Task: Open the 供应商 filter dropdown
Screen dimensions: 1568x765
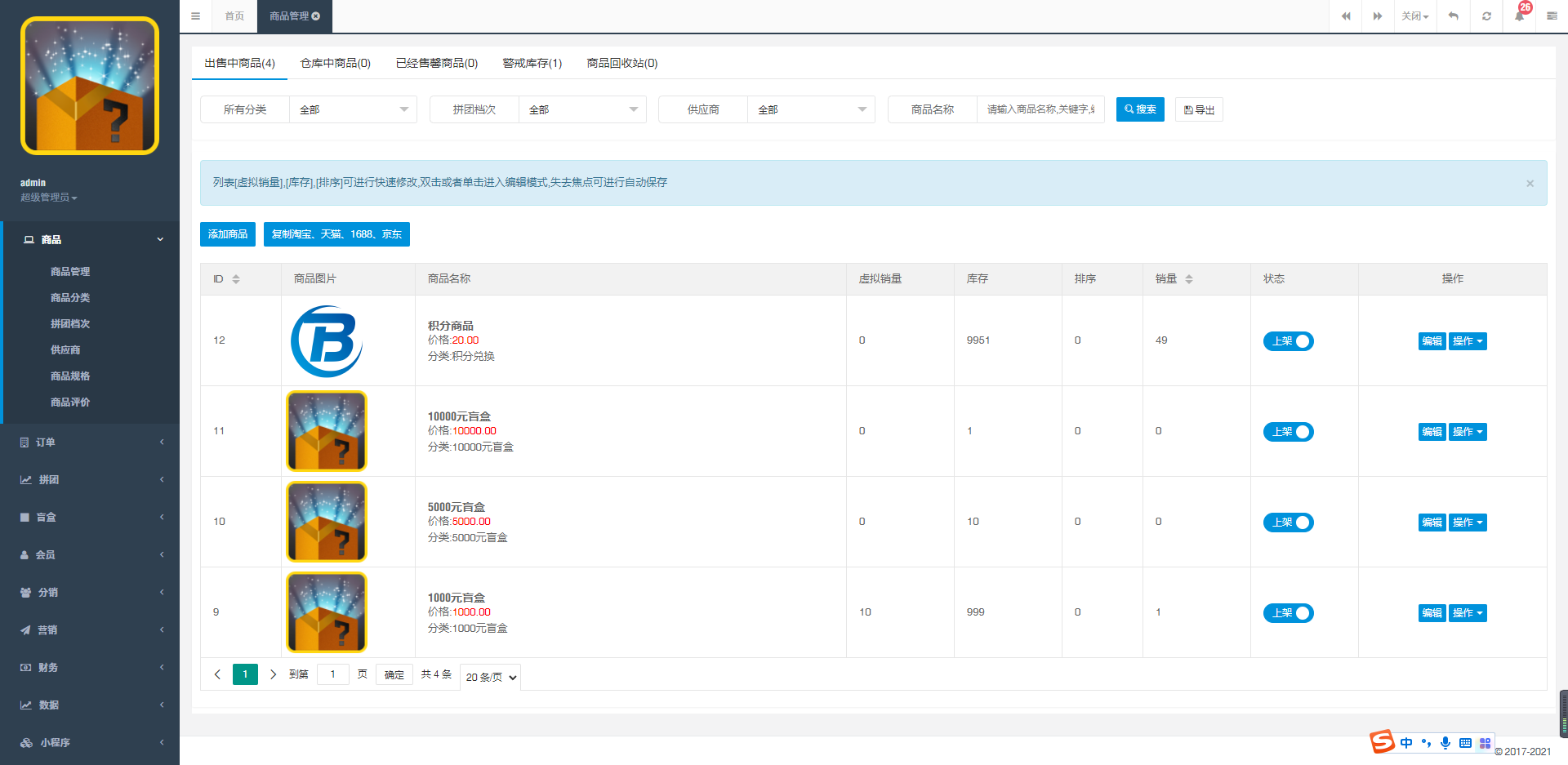Action: tap(811, 109)
